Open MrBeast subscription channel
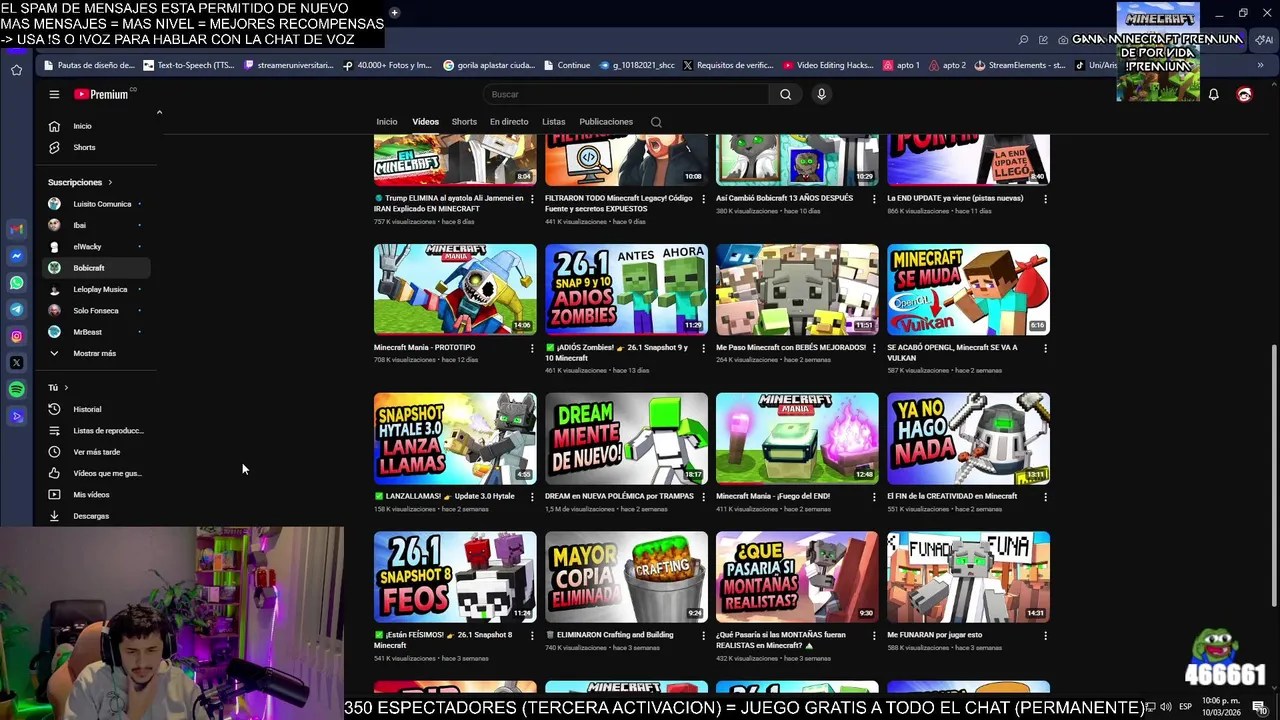This screenshot has height=720, width=1280. [x=97, y=332]
